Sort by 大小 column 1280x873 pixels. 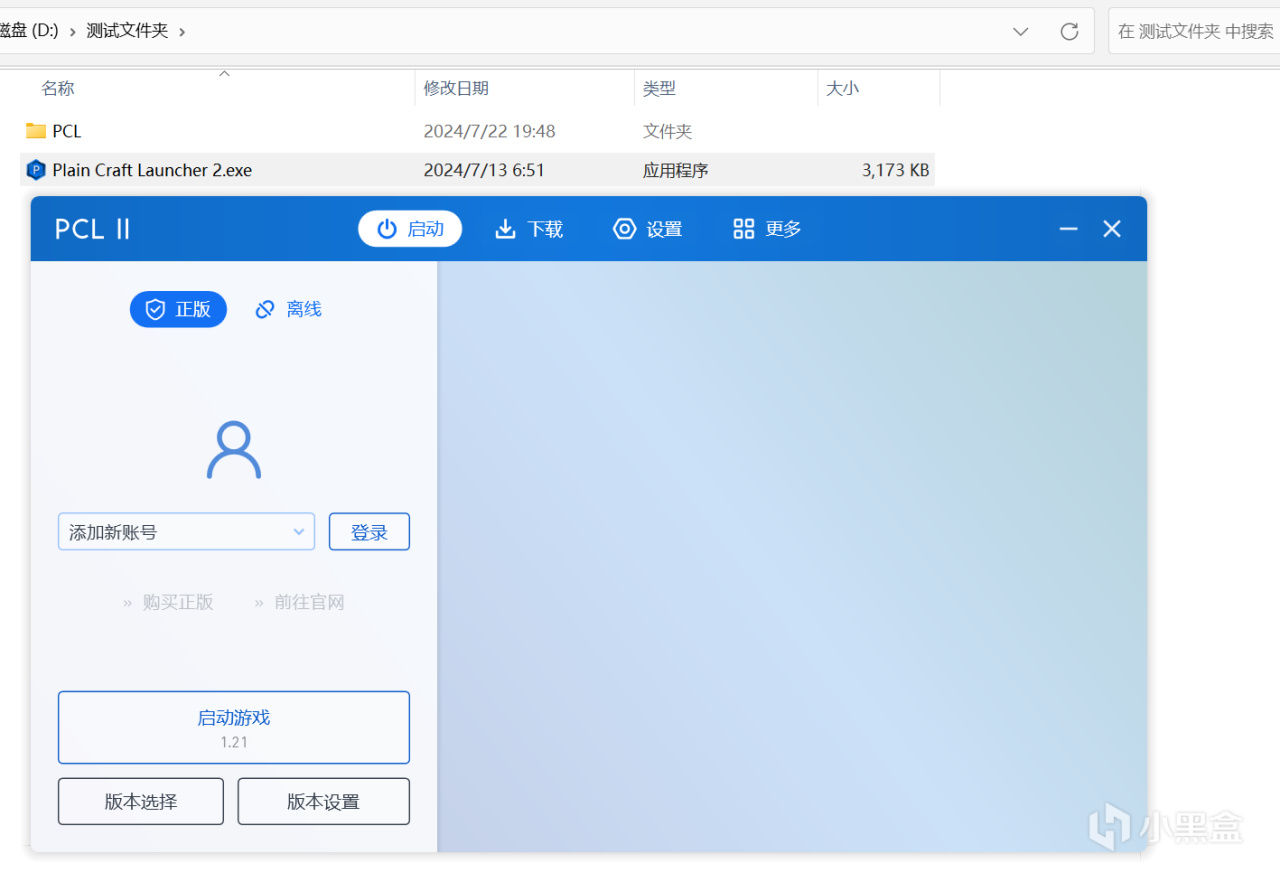[x=842, y=88]
